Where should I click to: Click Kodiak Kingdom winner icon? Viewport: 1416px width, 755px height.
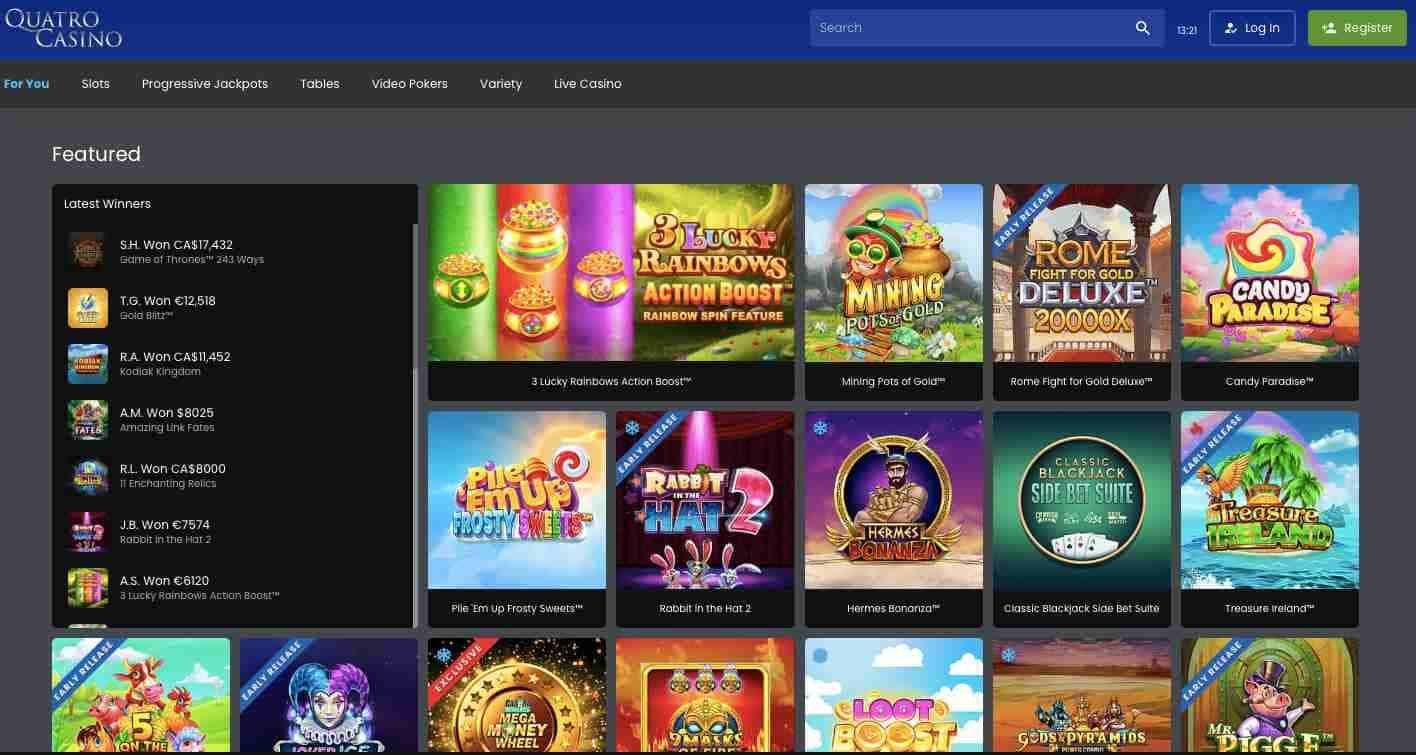pyautogui.click(x=87, y=364)
